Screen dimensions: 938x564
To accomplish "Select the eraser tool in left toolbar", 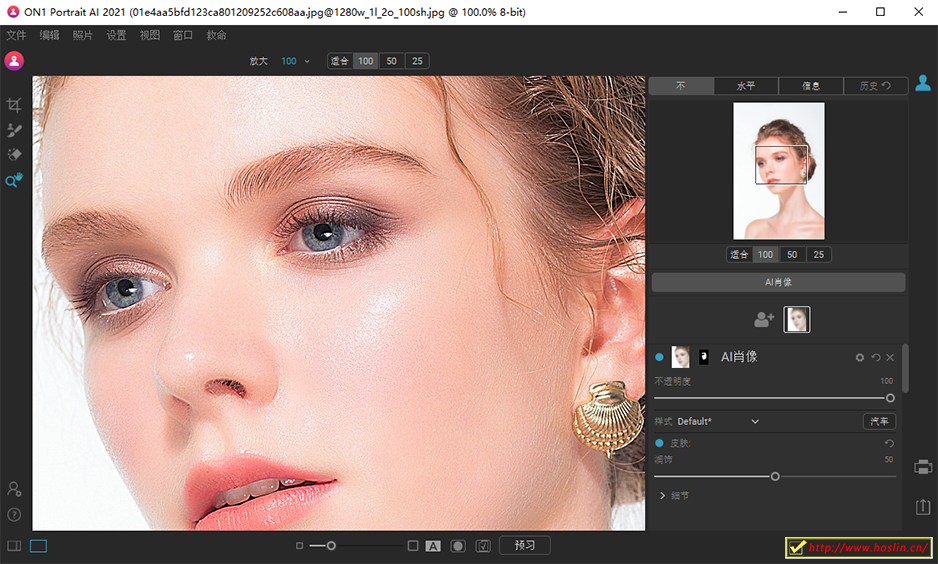I will (x=14, y=155).
